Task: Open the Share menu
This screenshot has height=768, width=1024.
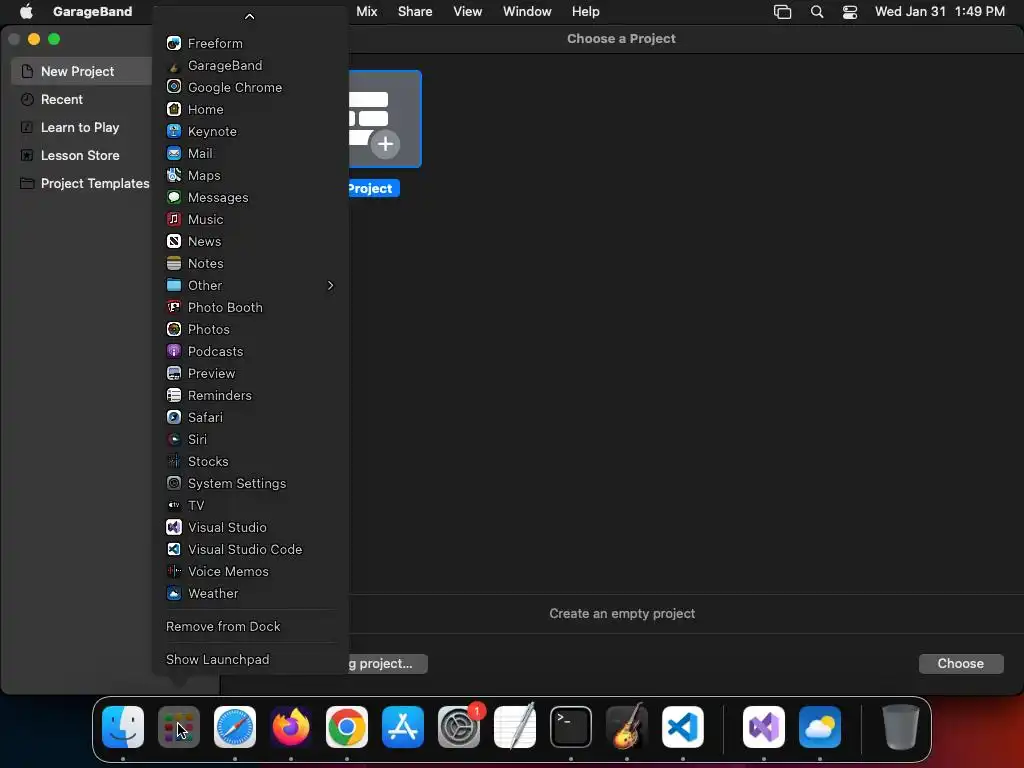Action: (415, 11)
